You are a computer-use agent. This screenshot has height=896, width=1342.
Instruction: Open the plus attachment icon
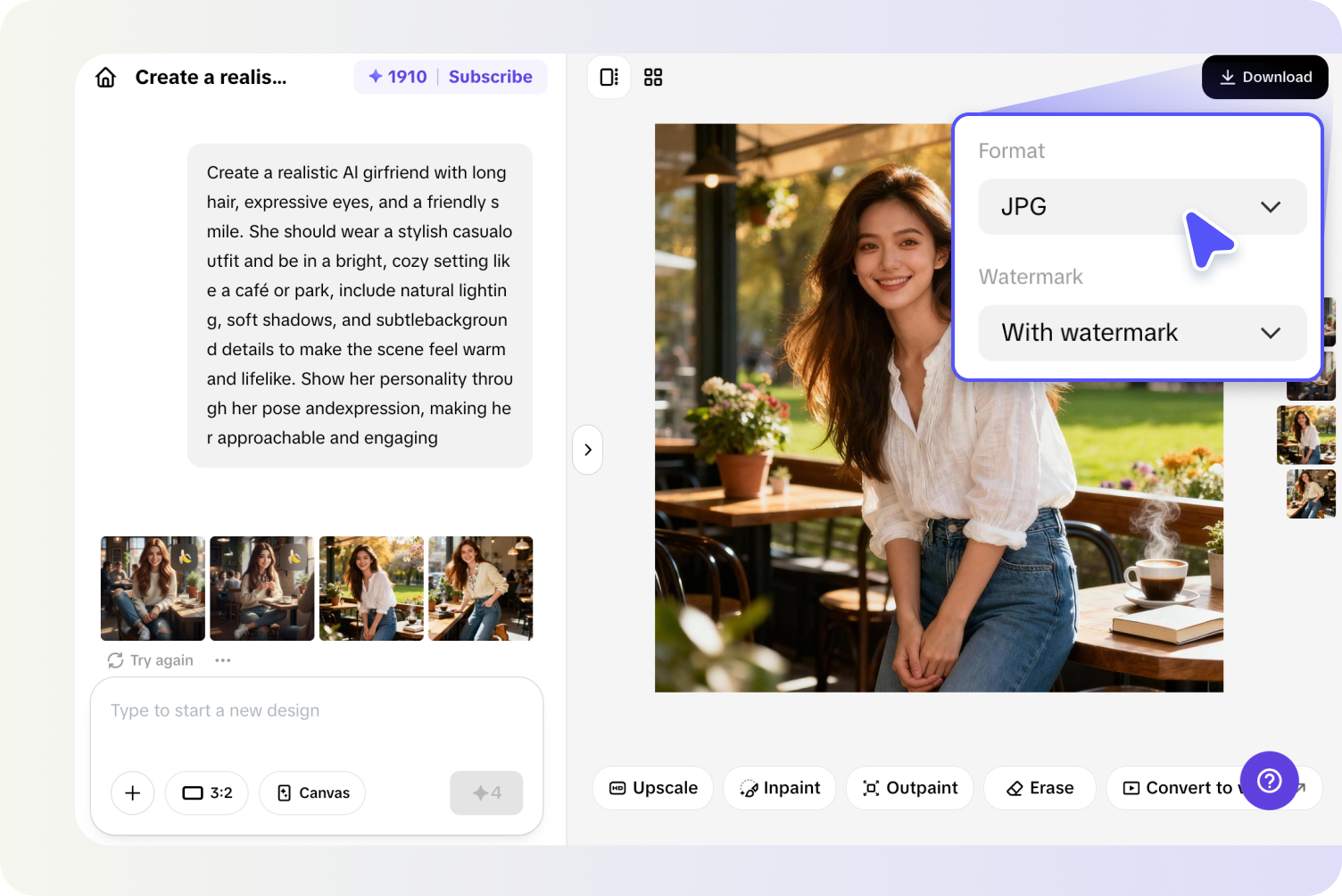point(132,792)
